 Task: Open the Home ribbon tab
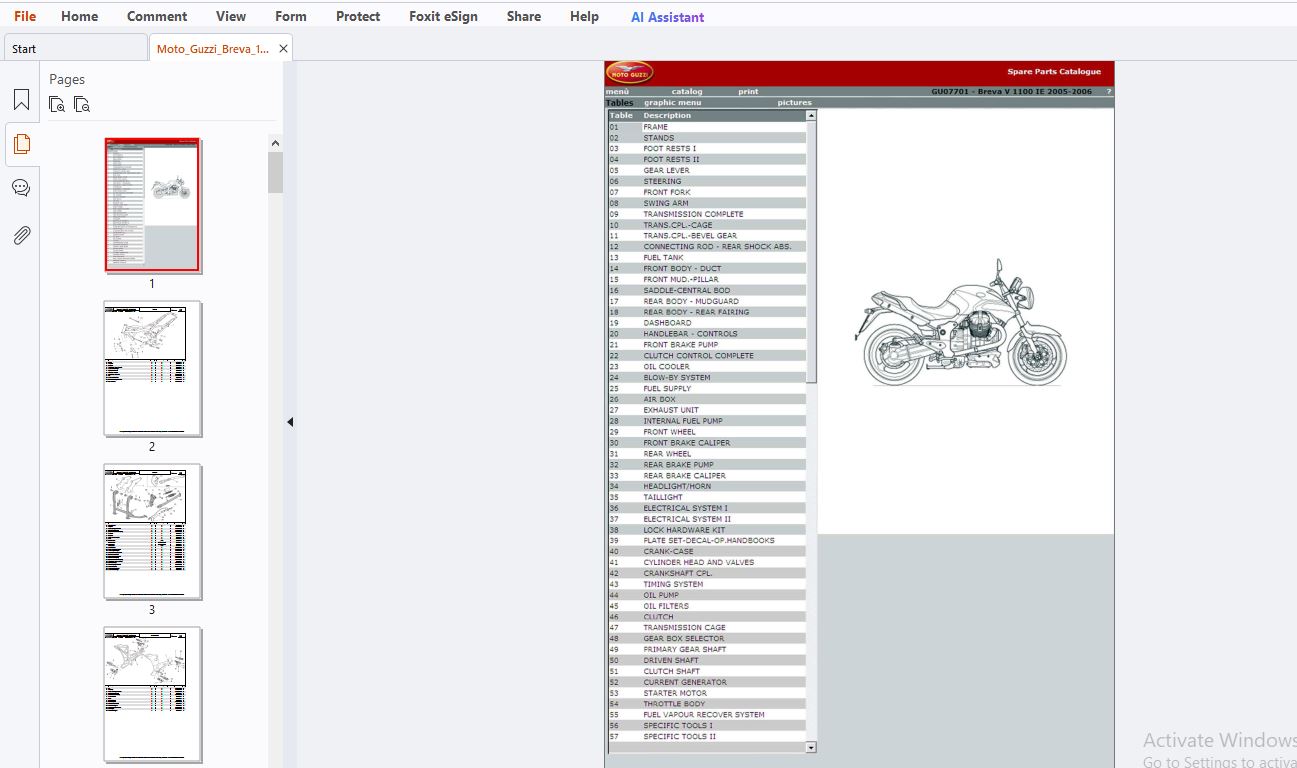coord(79,16)
